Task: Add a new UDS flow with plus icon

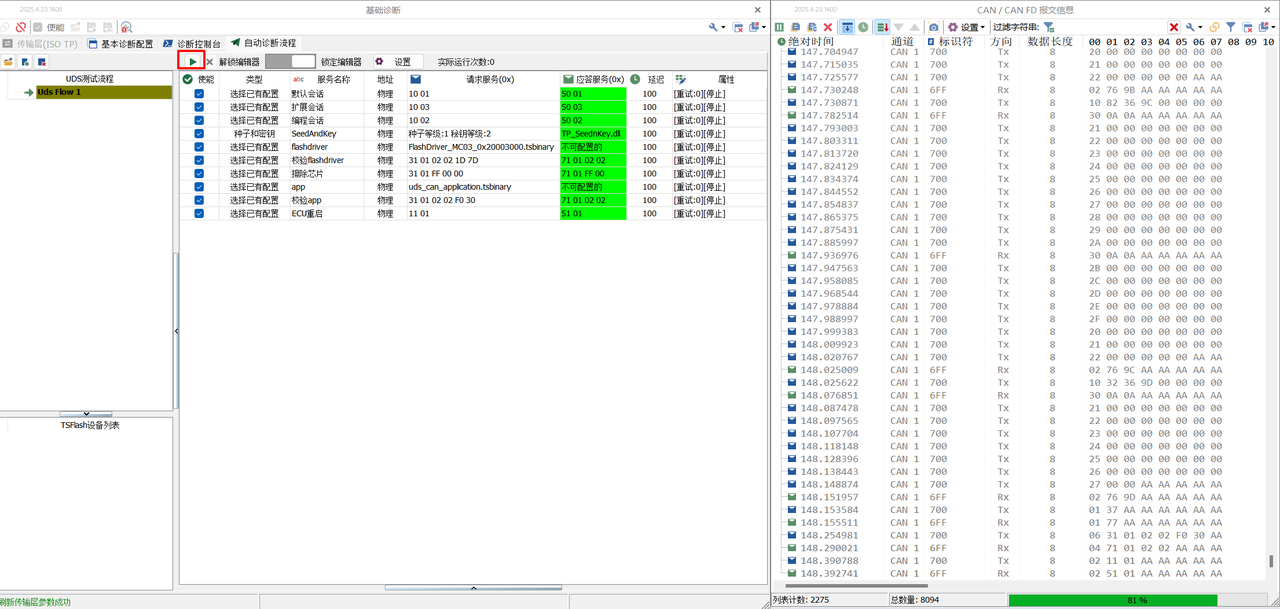Action: click(25, 62)
